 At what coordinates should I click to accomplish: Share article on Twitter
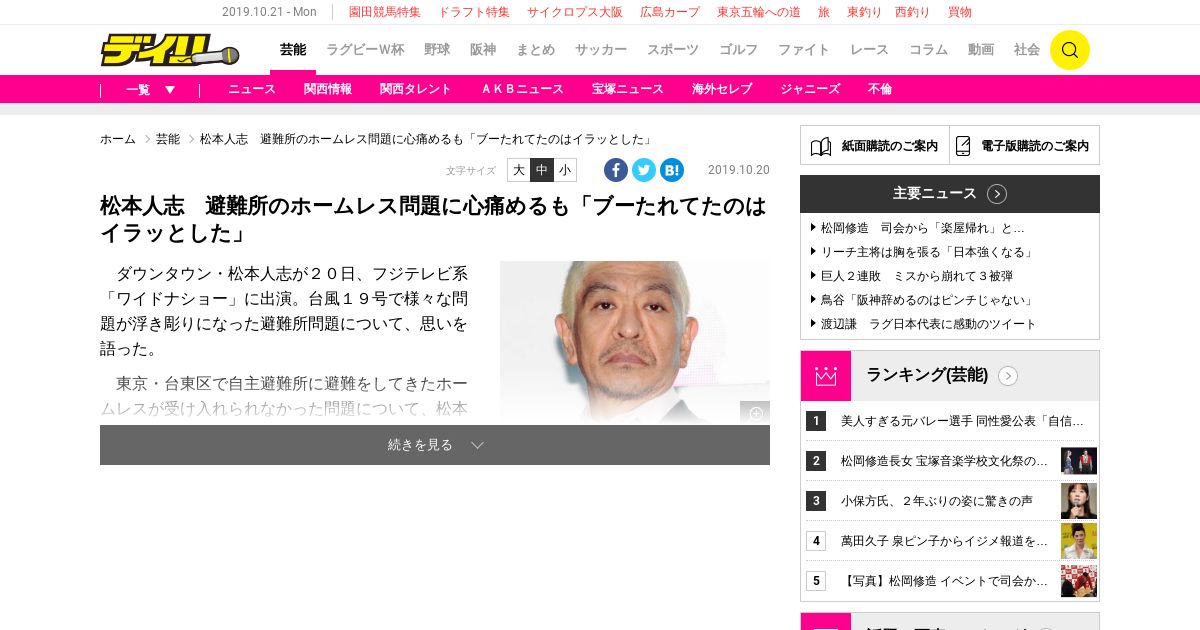[644, 170]
